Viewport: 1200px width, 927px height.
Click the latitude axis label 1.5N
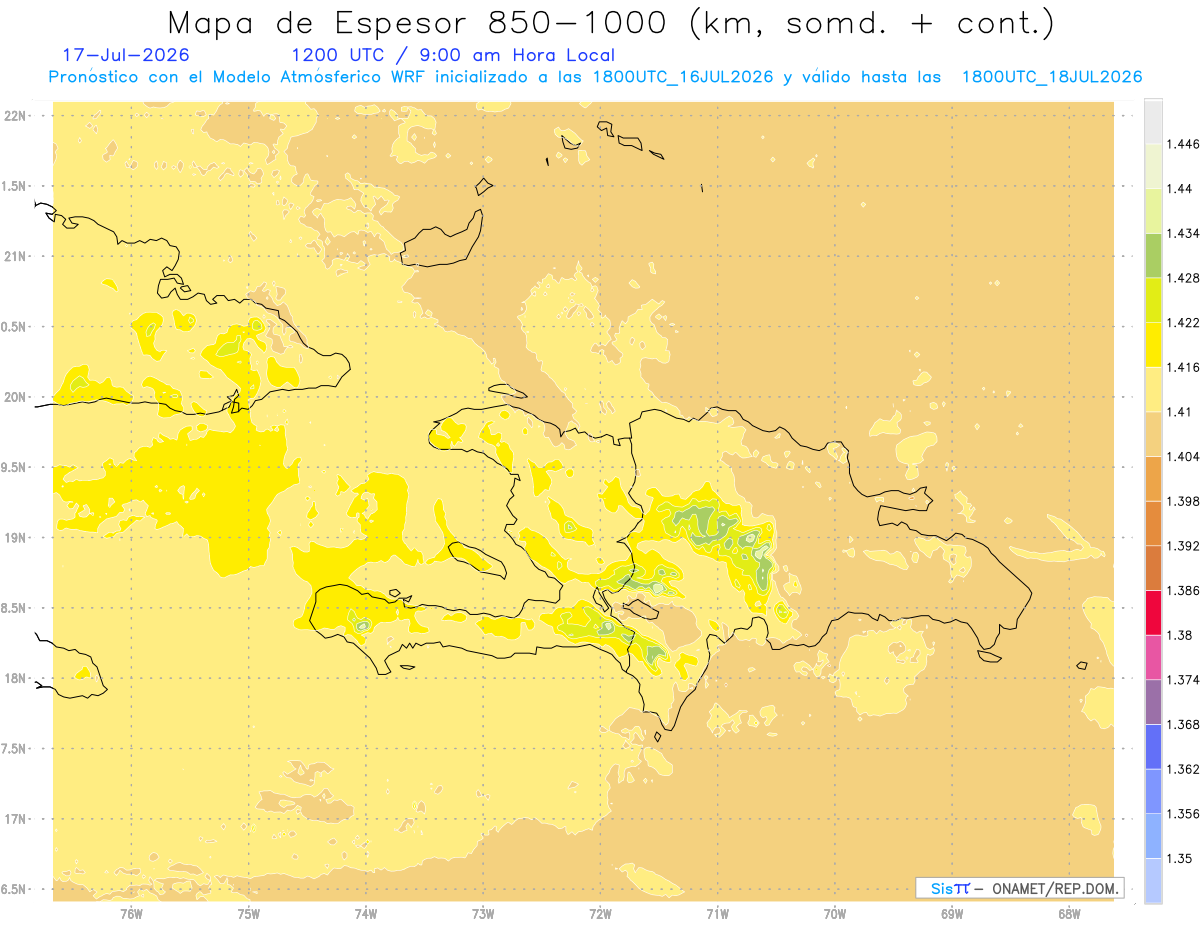pyautogui.click(x=14, y=186)
